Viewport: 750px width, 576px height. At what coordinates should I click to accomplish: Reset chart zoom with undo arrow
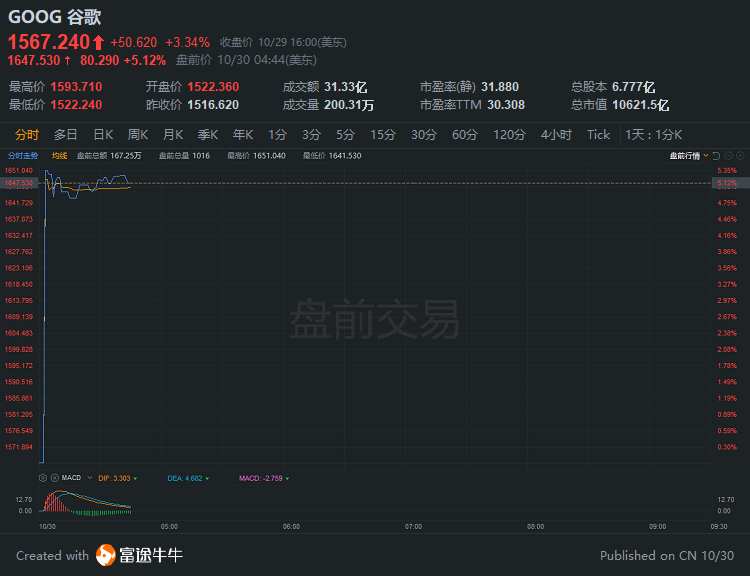716,155
